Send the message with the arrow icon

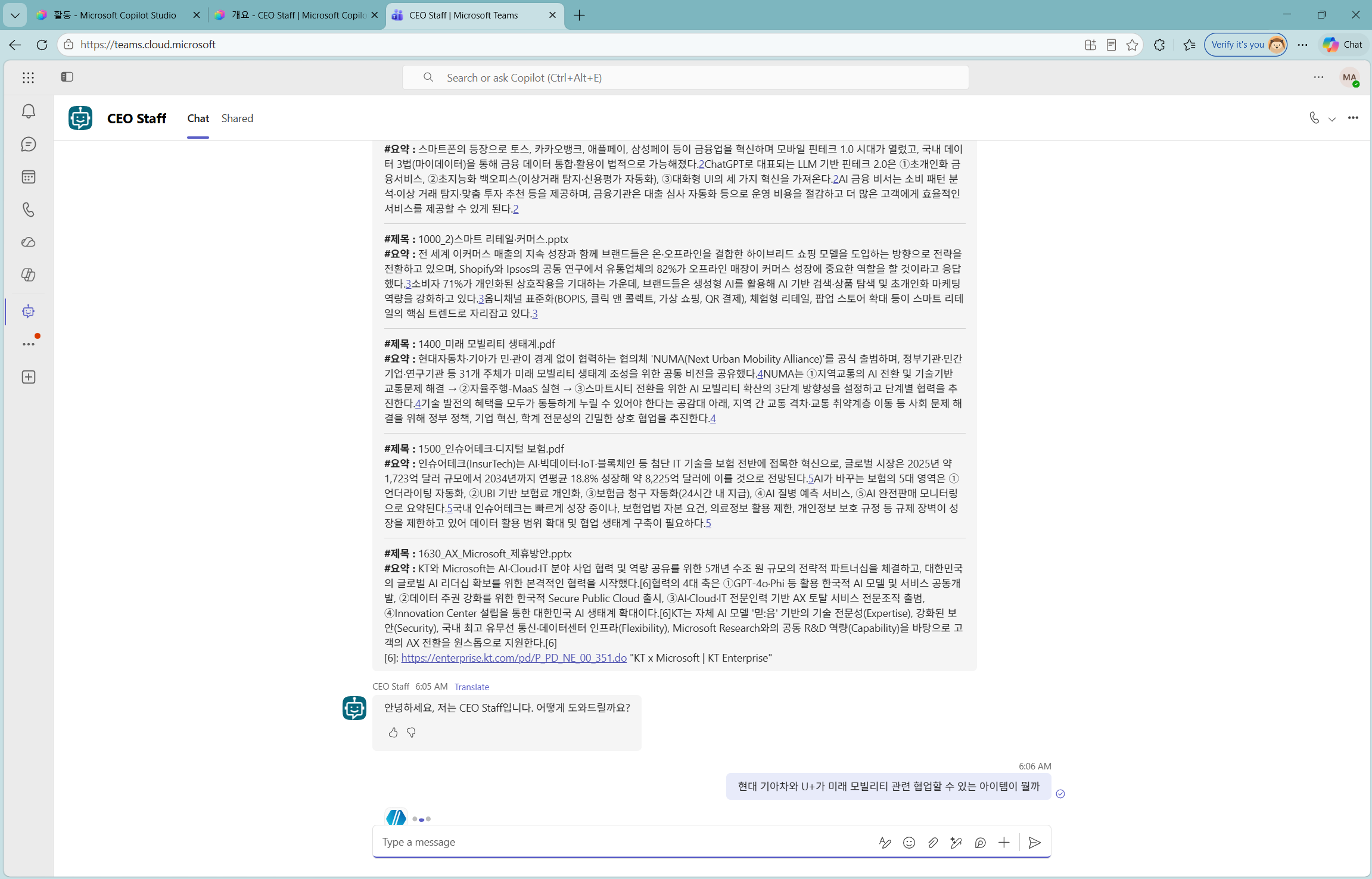point(1035,843)
